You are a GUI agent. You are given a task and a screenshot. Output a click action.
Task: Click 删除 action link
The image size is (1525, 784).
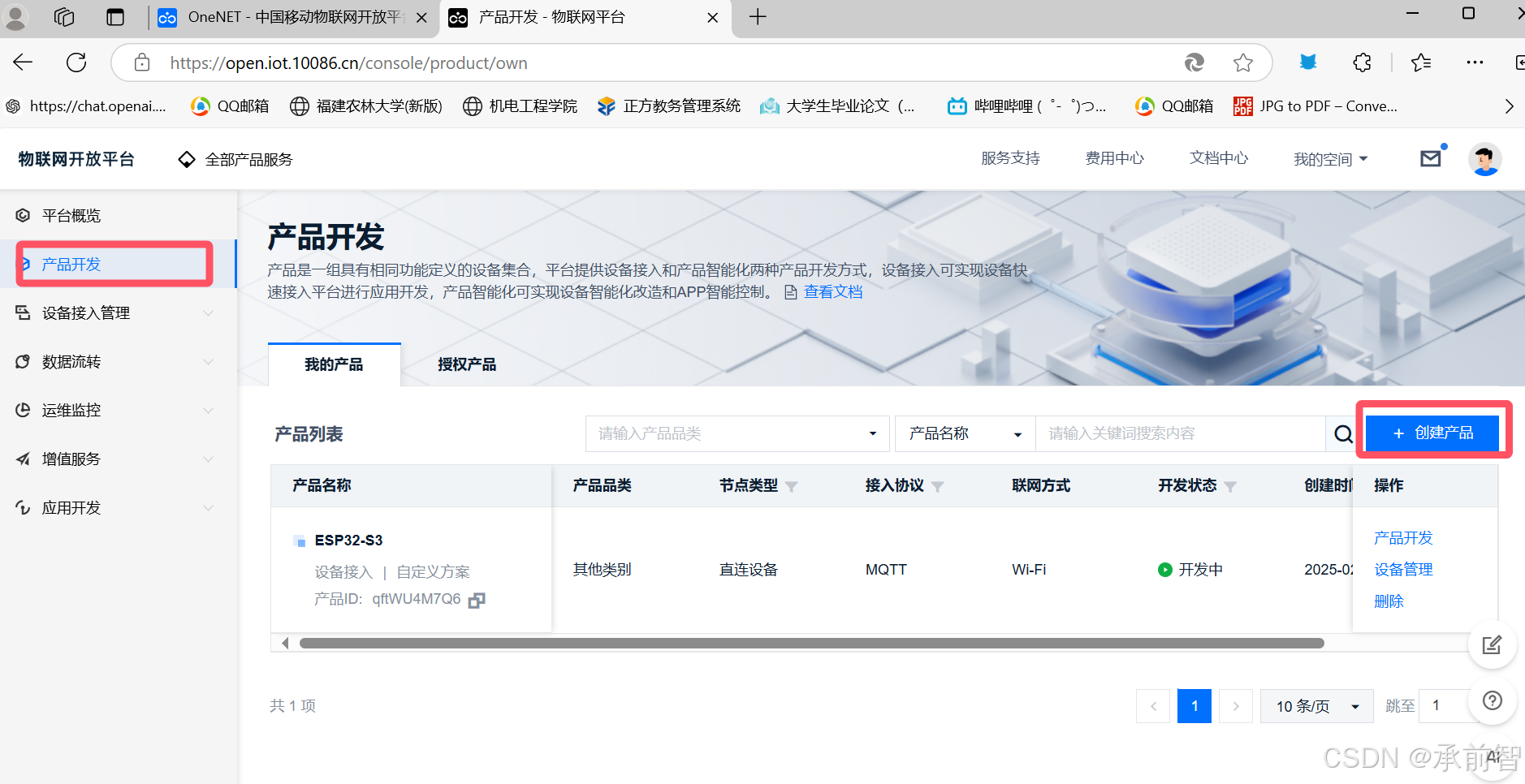pyautogui.click(x=1389, y=601)
